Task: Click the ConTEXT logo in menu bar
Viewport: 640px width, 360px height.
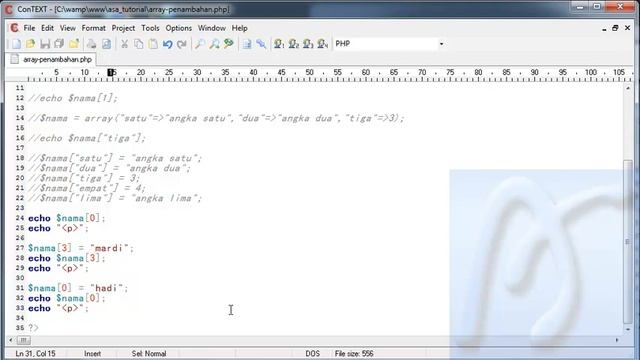Action: pos(14,28)
